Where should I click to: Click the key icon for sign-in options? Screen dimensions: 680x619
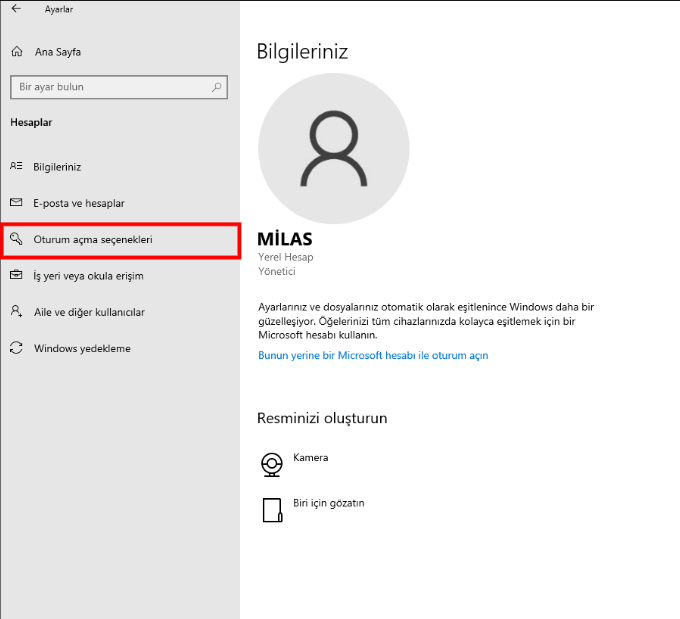tap(16, 239)
